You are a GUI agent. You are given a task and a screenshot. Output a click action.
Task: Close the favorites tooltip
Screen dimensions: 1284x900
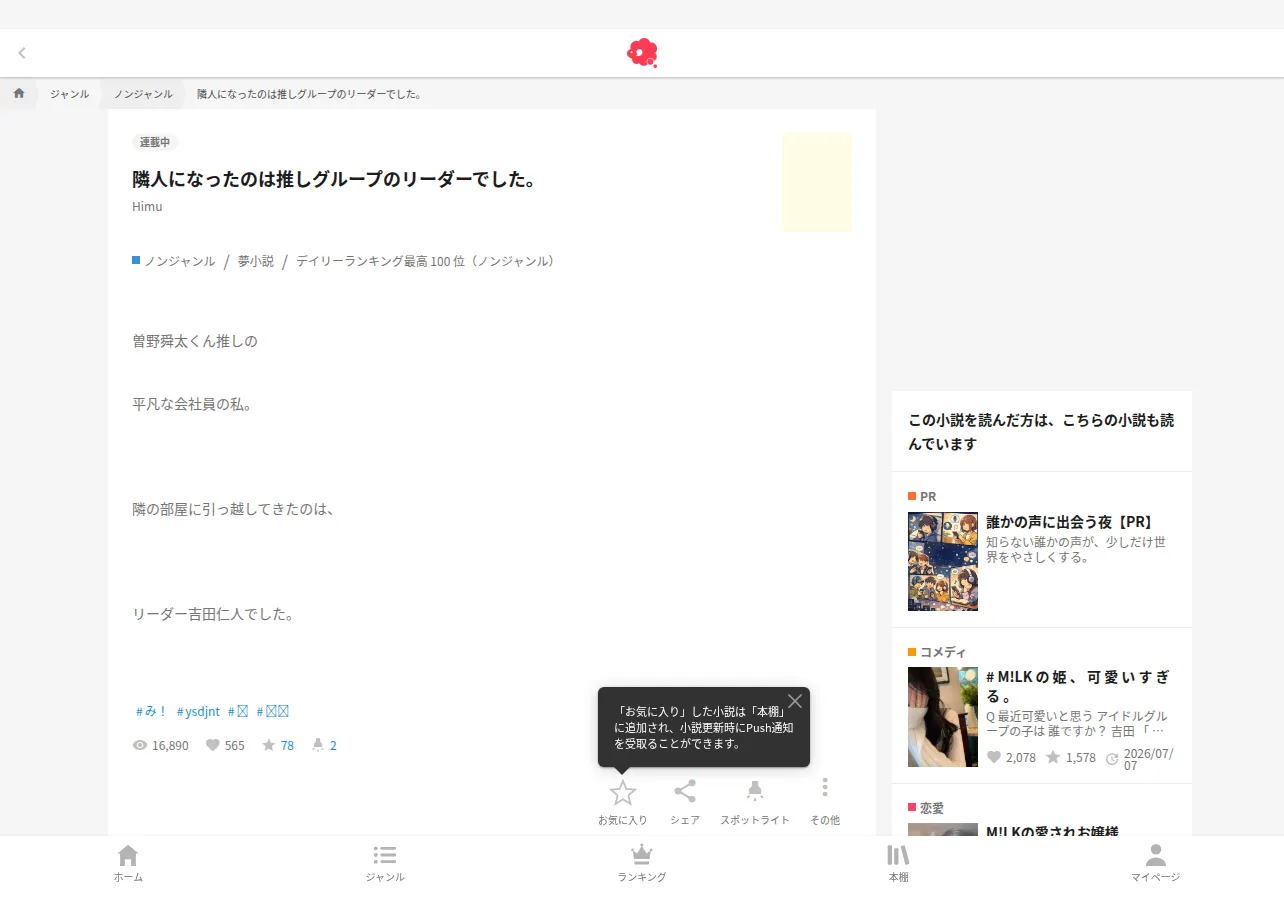pyautogui.click(x=795, y=701)
